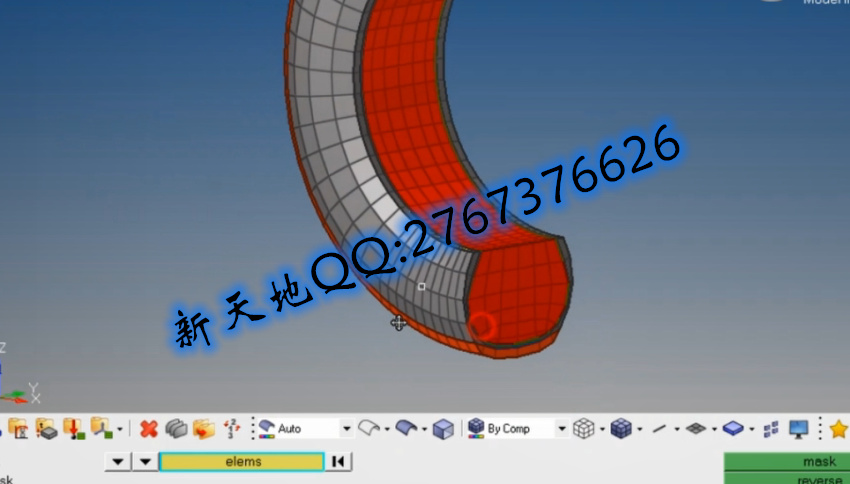
Task: Click the blue 3D box visualization icon
Action: click(x=443, y=429)
